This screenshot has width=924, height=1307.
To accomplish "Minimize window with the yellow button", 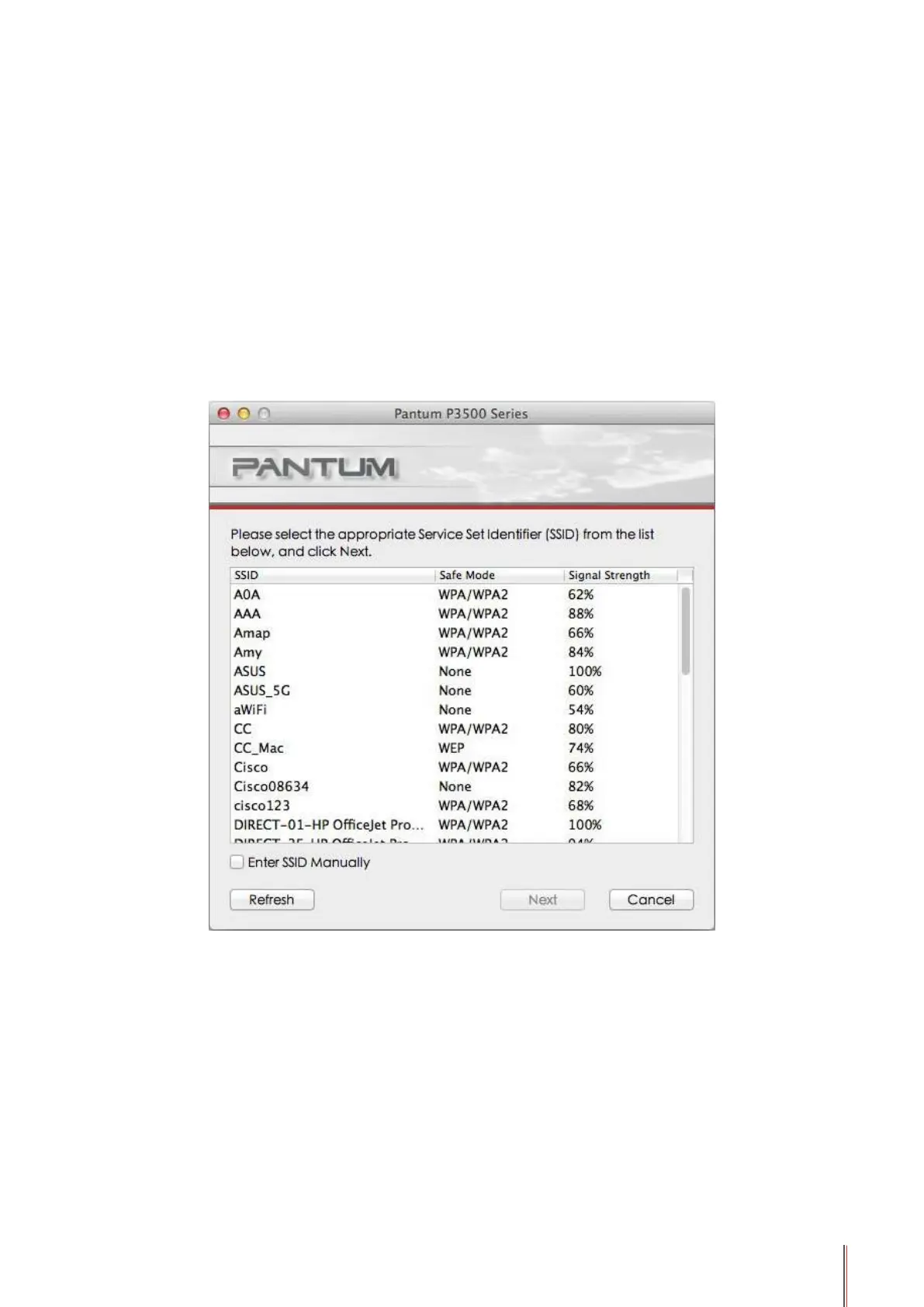I will click(244, 414).
